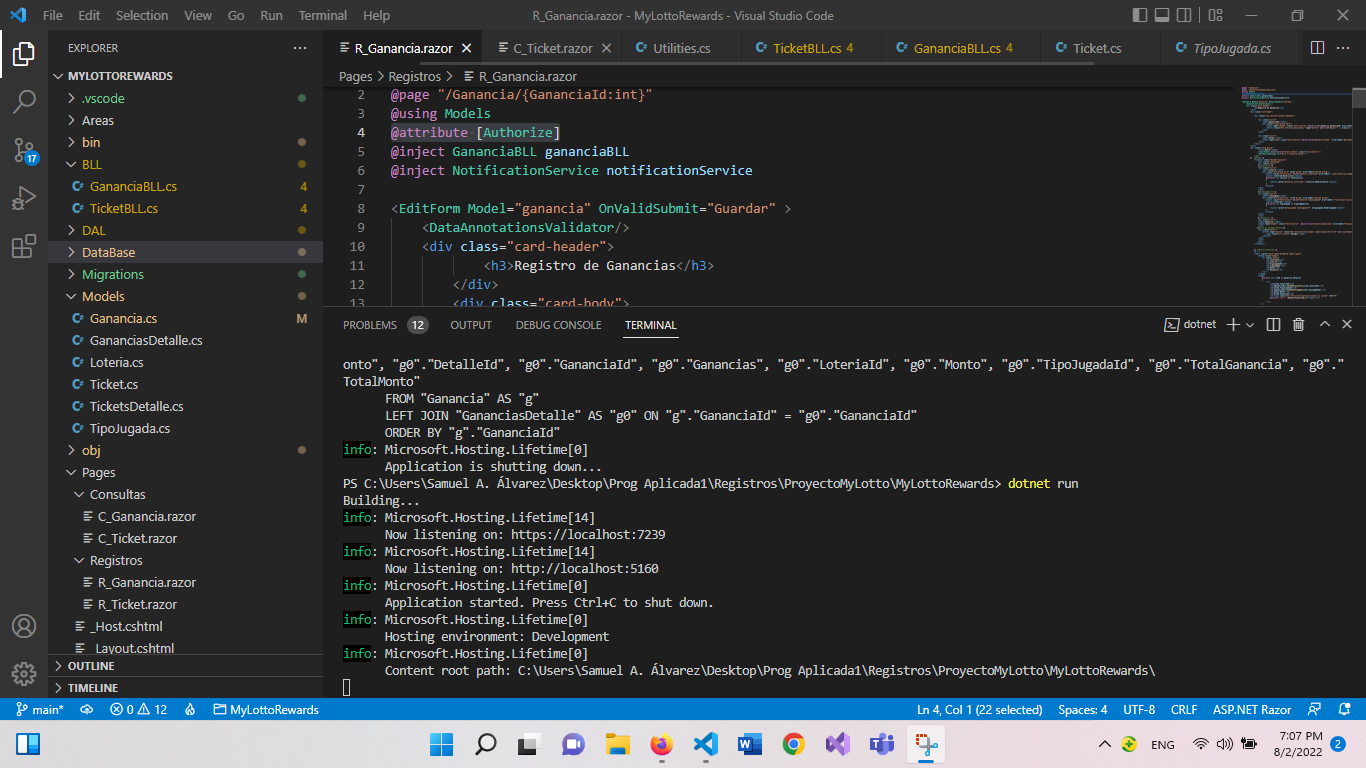Maximize the terminal panel size
This screenshot has width=1366, height=768.
pos(1324,324)
